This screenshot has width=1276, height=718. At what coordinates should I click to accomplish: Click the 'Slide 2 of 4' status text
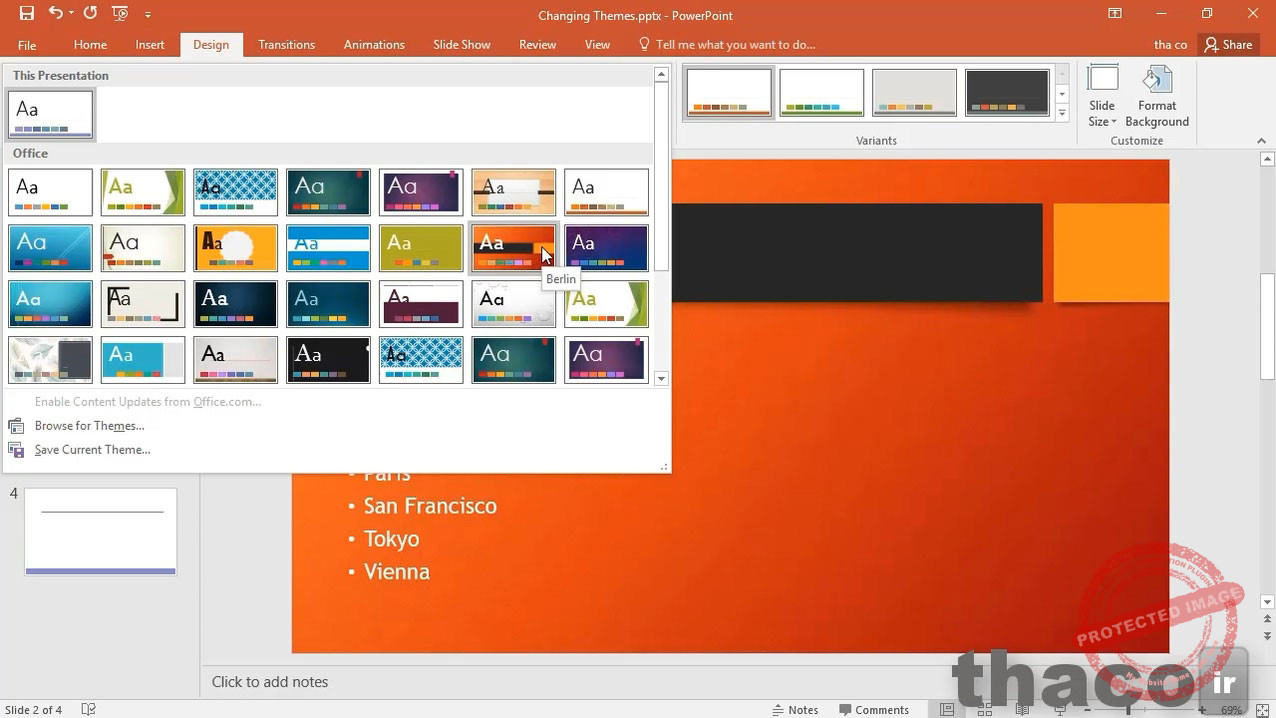(32, 710)
